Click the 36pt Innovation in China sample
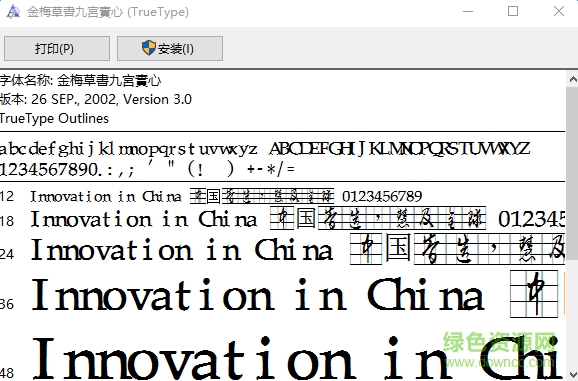 click(258, 294)
